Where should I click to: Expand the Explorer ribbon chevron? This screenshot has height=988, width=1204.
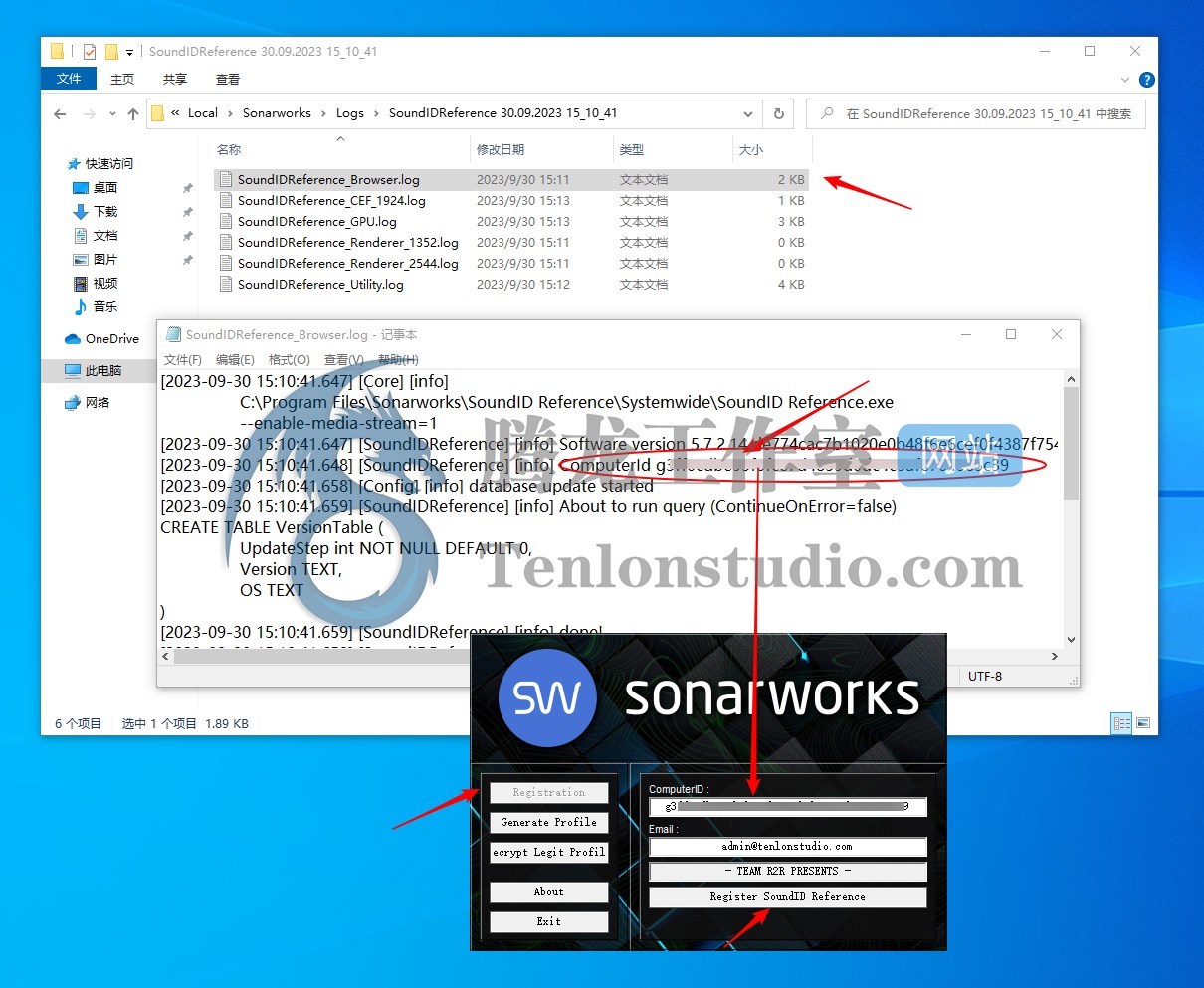tap(1125, 80)
